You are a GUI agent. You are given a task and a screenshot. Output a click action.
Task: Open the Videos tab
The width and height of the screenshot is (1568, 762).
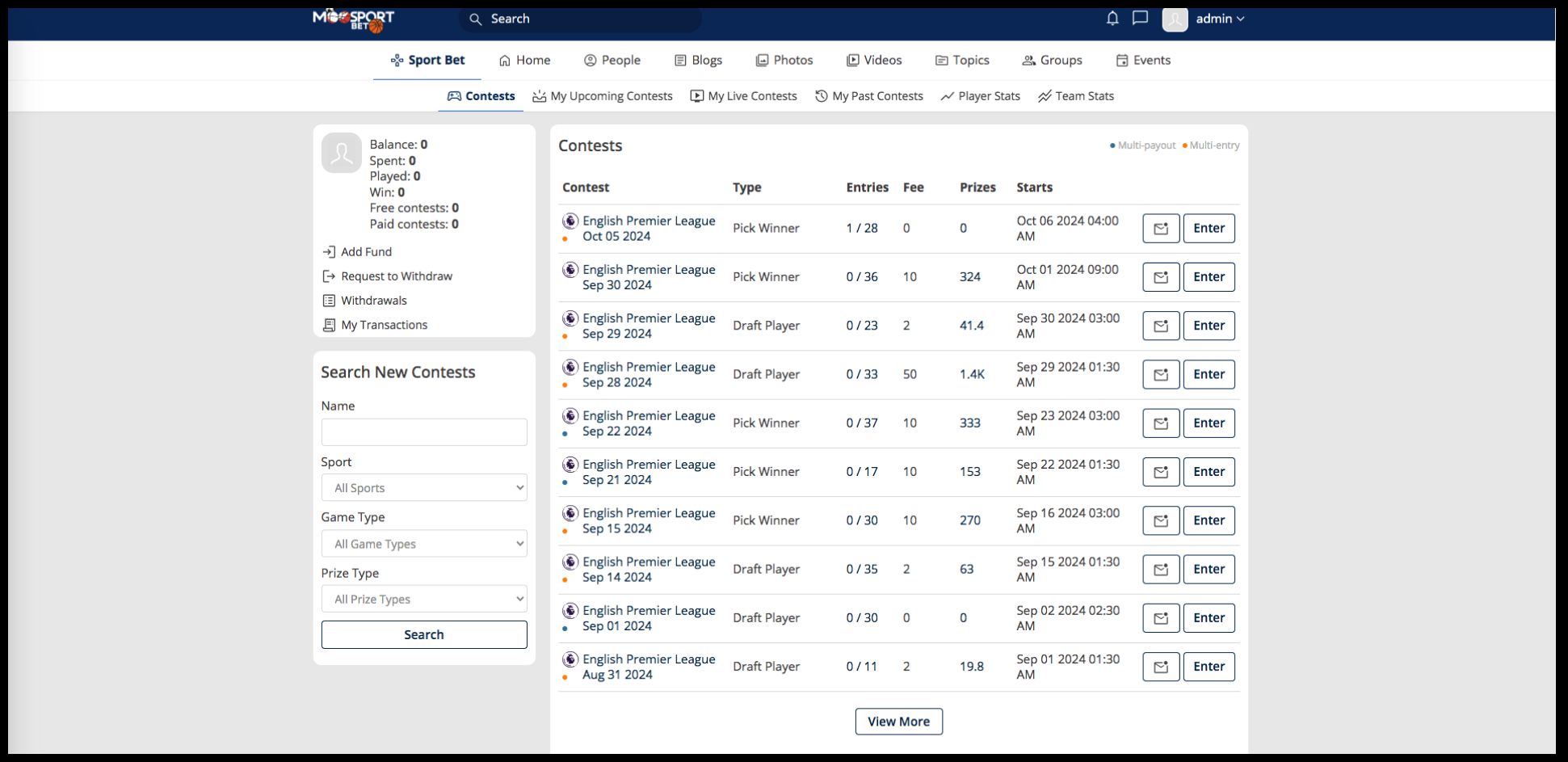[x=873, y=60]
